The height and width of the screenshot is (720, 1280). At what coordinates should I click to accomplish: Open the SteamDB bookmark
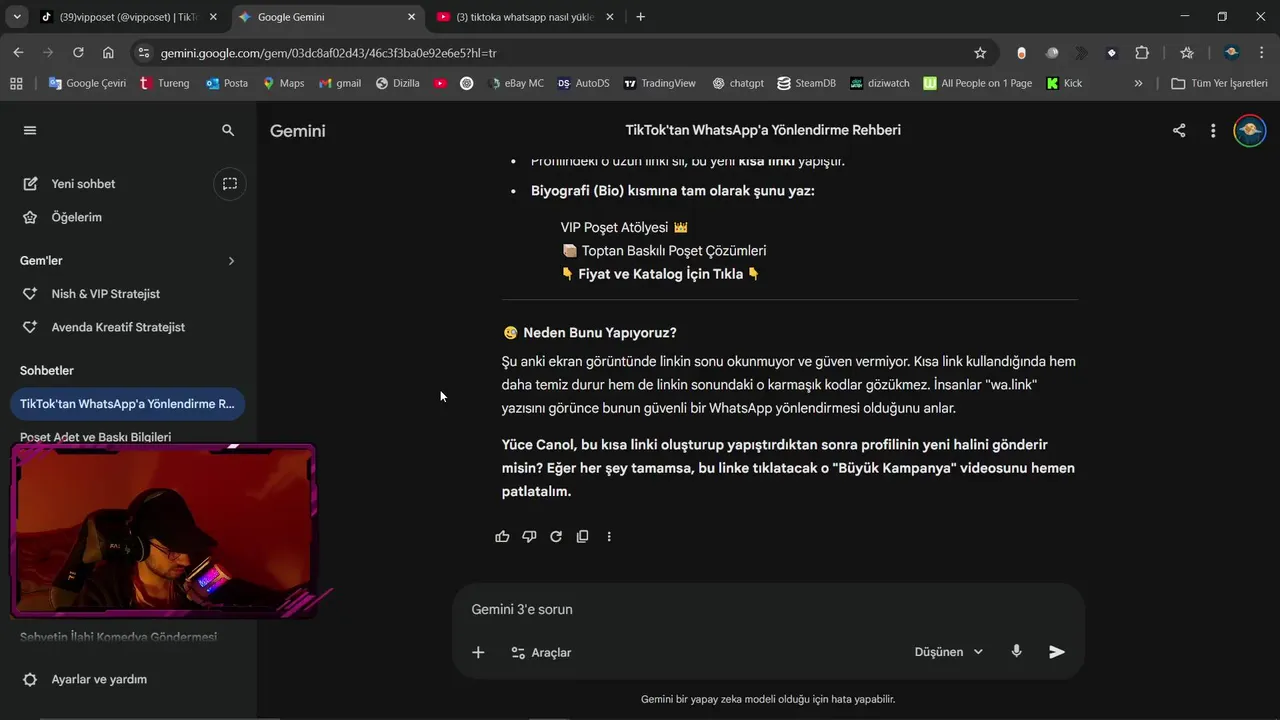[x=806, y=83]
